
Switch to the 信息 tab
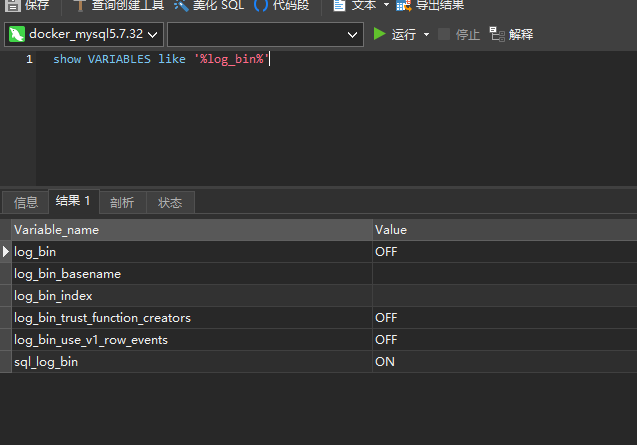point(26,202)
